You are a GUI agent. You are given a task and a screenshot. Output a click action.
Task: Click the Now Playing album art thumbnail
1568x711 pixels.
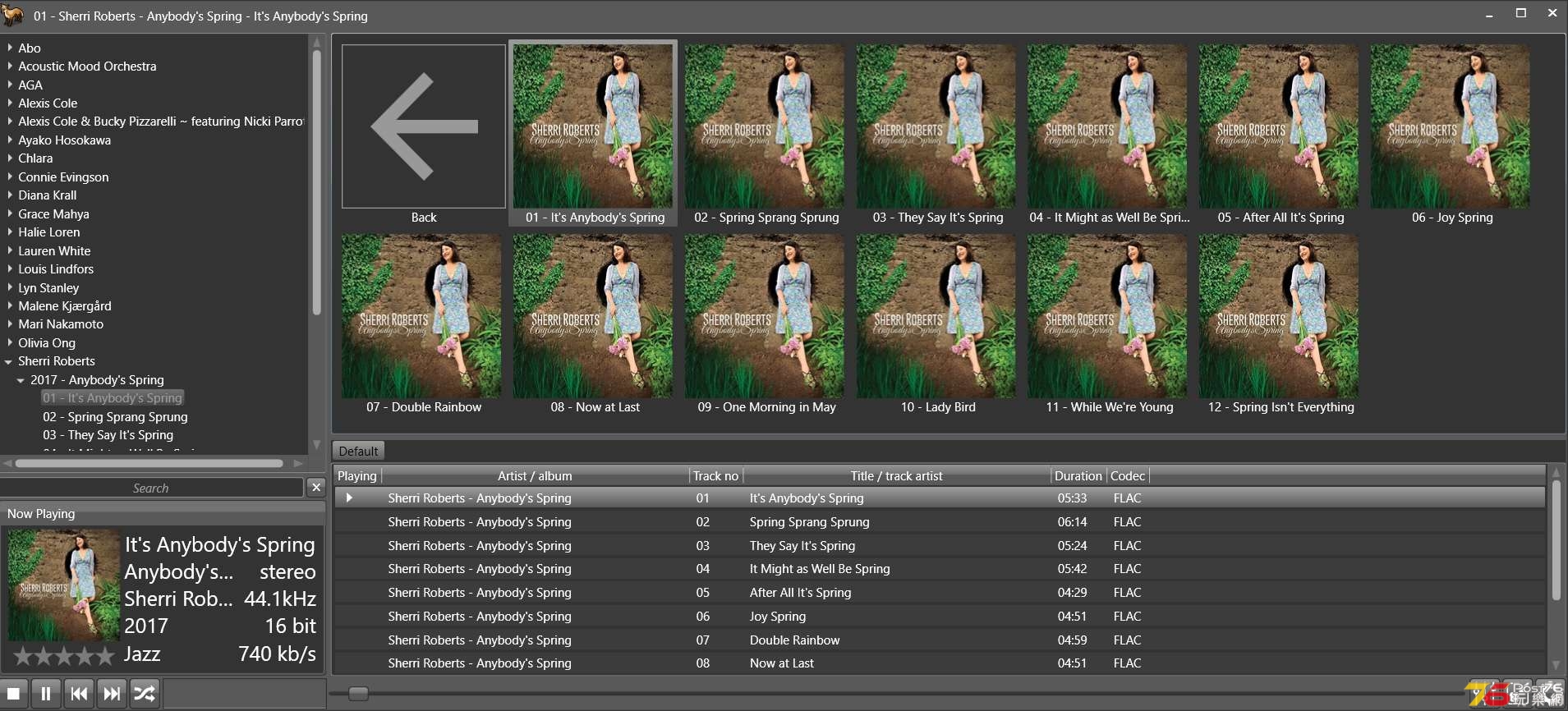coord(64,585)
